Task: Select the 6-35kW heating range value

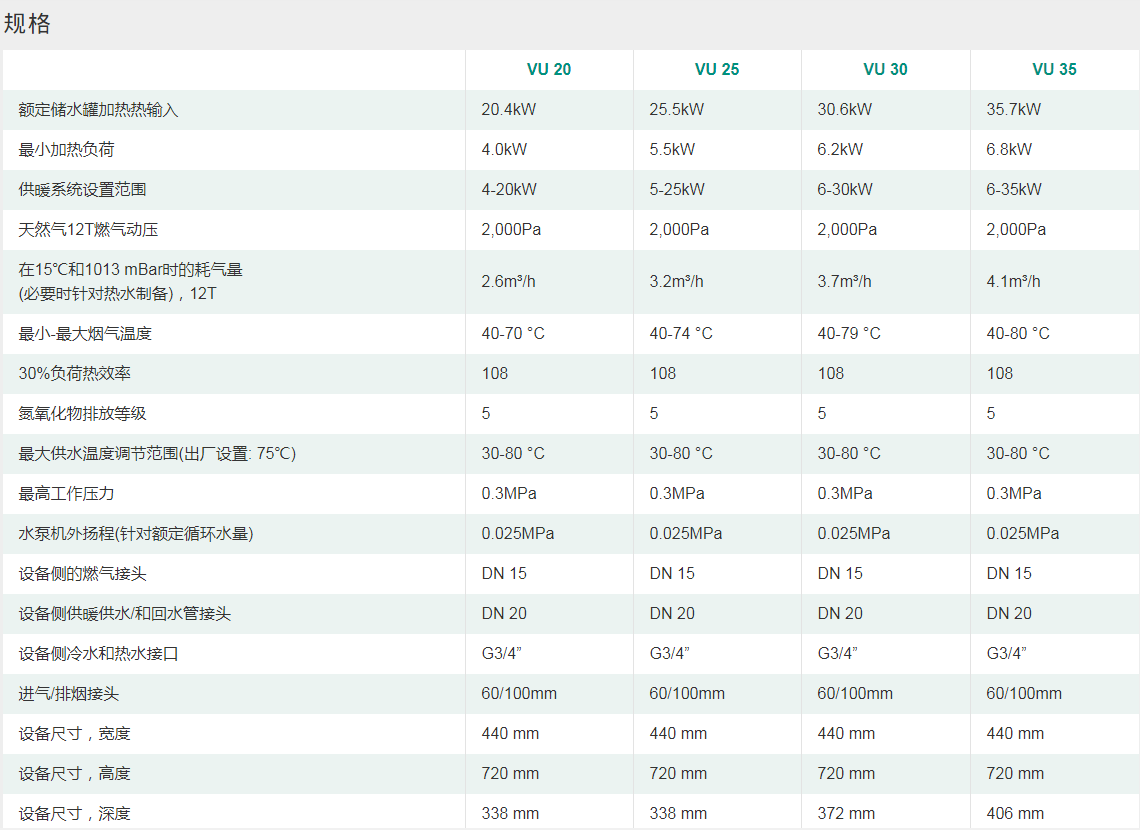Action: (1014, 189)
